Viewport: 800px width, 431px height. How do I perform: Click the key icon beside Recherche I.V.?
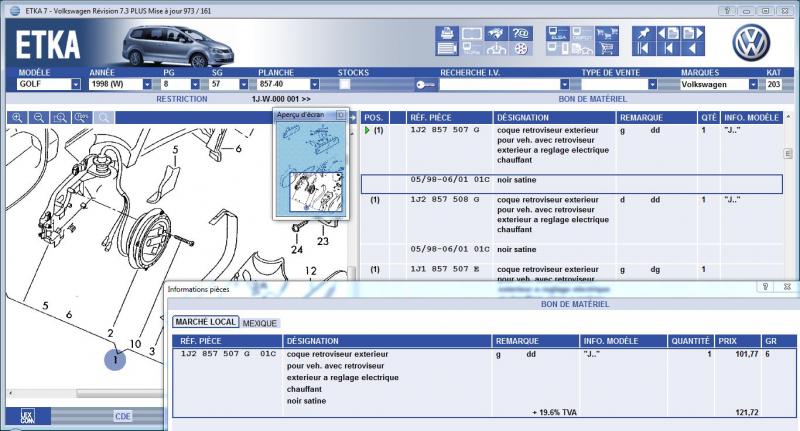(x=426, y=85)
